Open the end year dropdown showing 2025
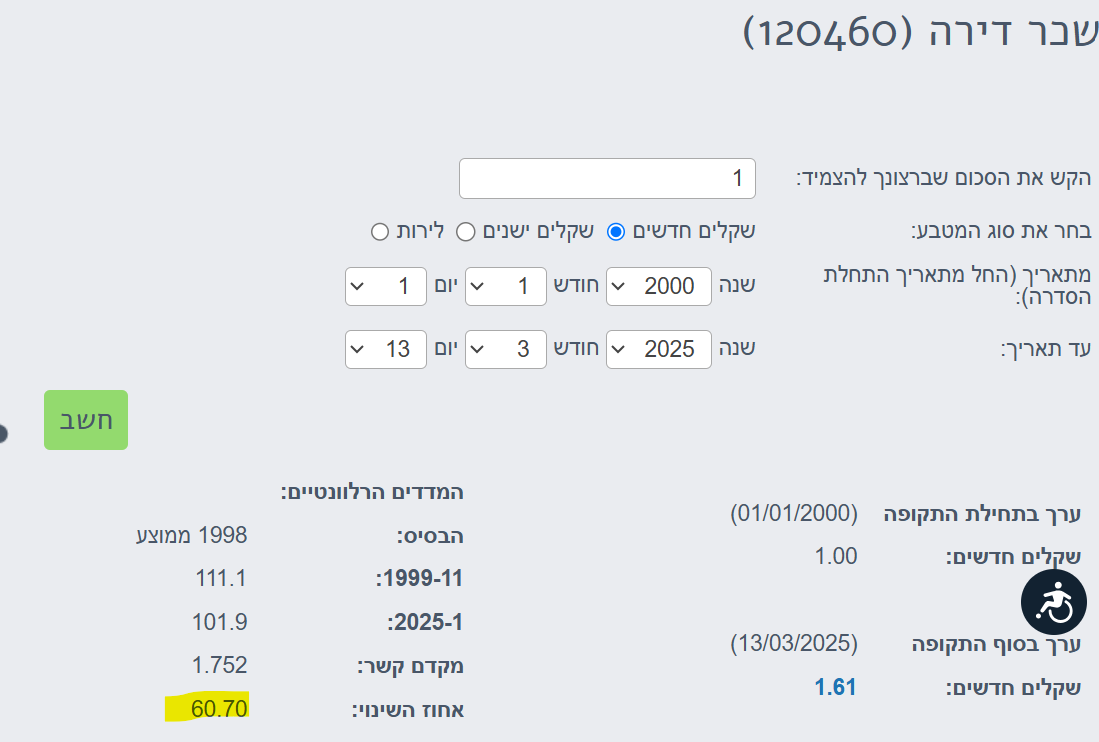 pyautogui.click(x=659, y=349)
